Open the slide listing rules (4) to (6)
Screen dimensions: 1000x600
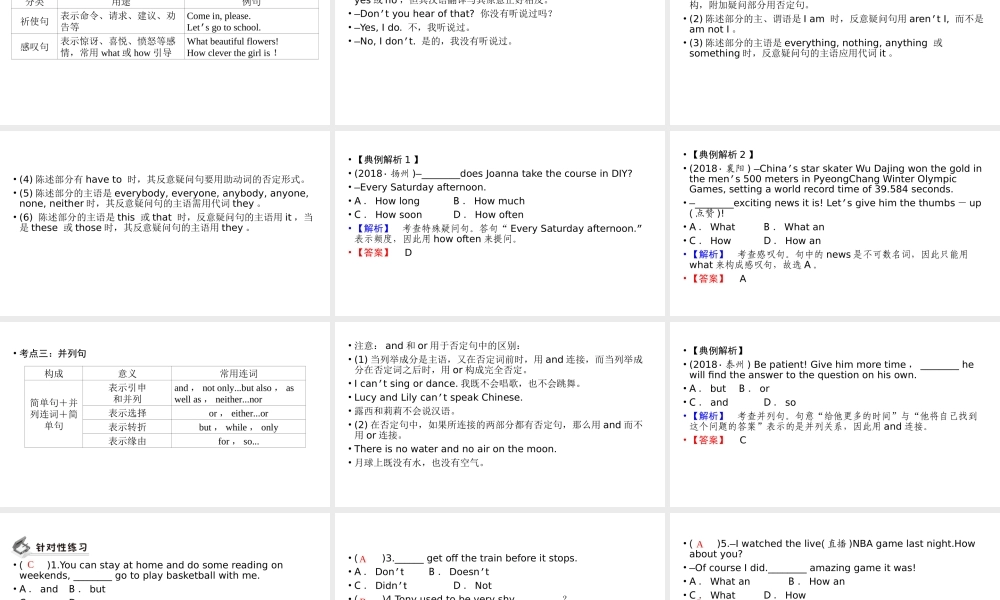(x=165, y=223)
